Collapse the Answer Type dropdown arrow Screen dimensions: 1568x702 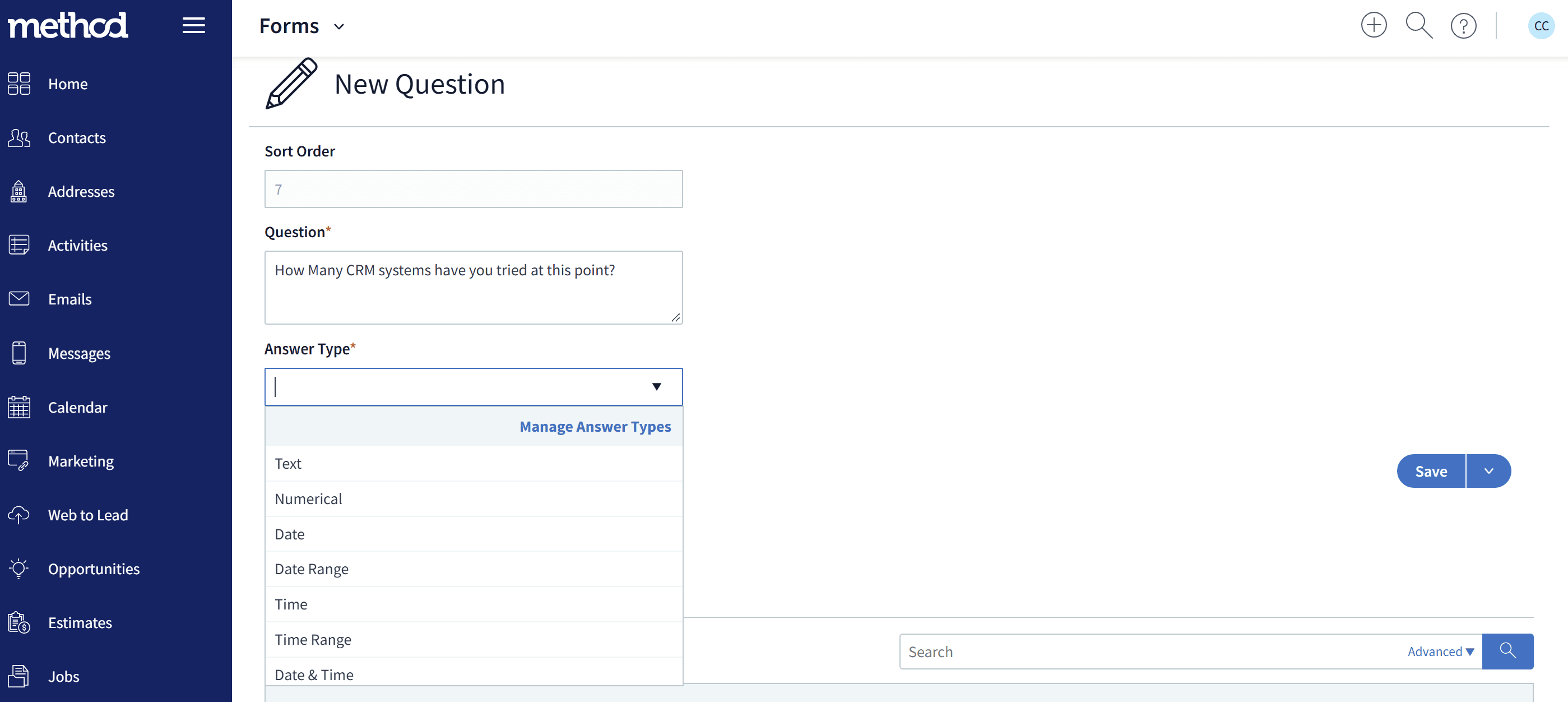pos(656,387)
